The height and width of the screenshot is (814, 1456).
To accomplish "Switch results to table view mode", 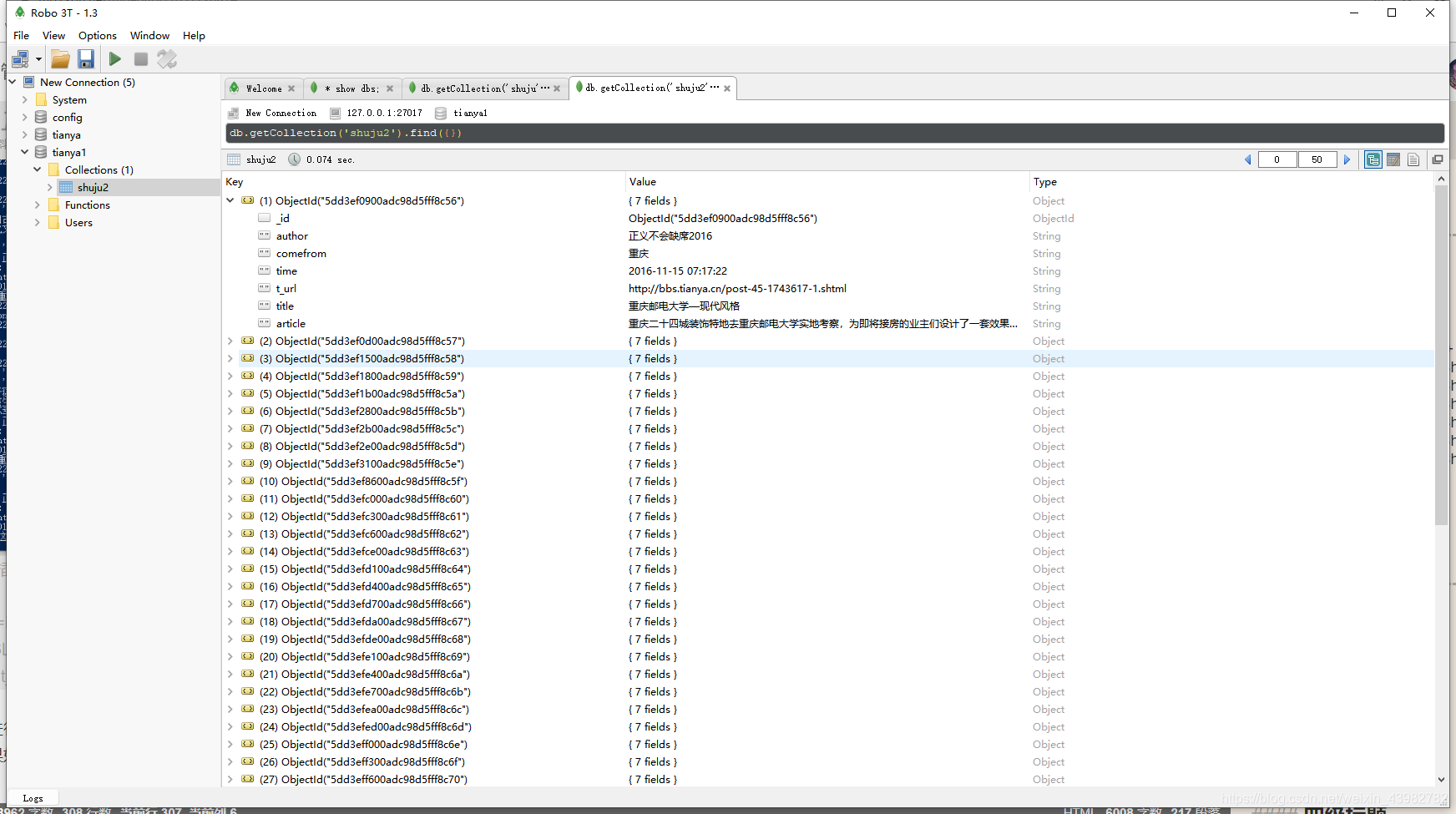I will tap(1393, 159).
